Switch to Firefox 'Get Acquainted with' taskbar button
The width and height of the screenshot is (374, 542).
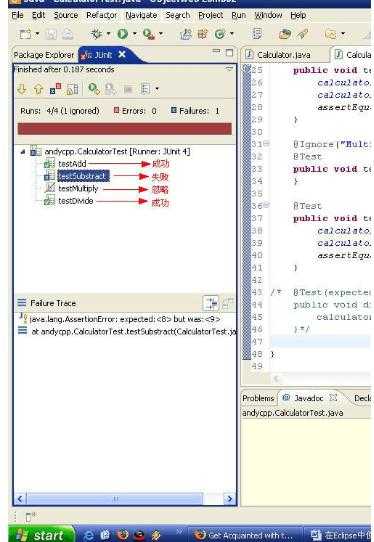[x=244, y=535]
